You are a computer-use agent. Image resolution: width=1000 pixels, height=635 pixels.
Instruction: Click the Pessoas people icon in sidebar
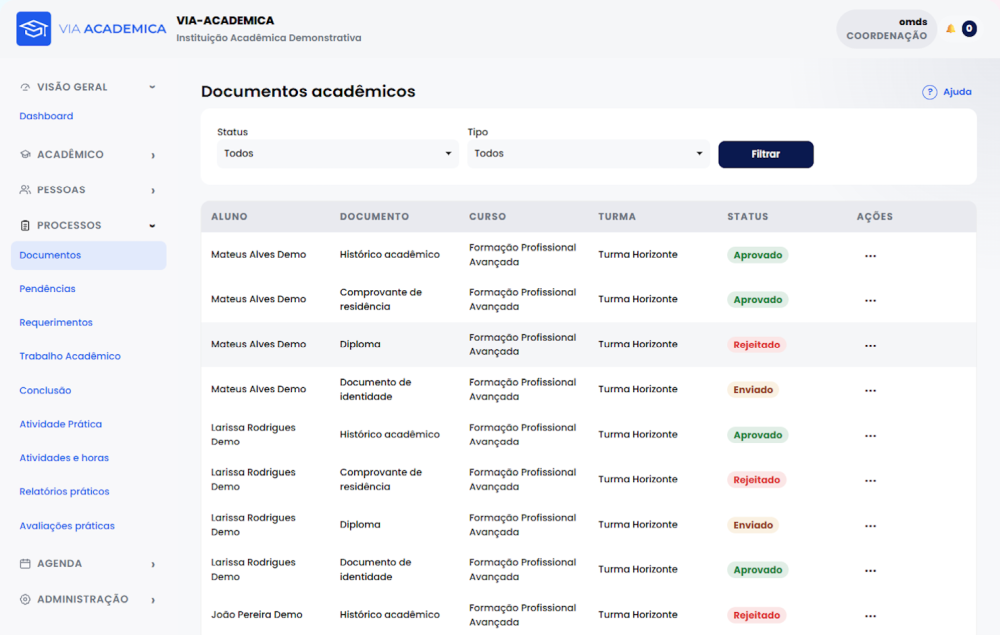(25, 190)
